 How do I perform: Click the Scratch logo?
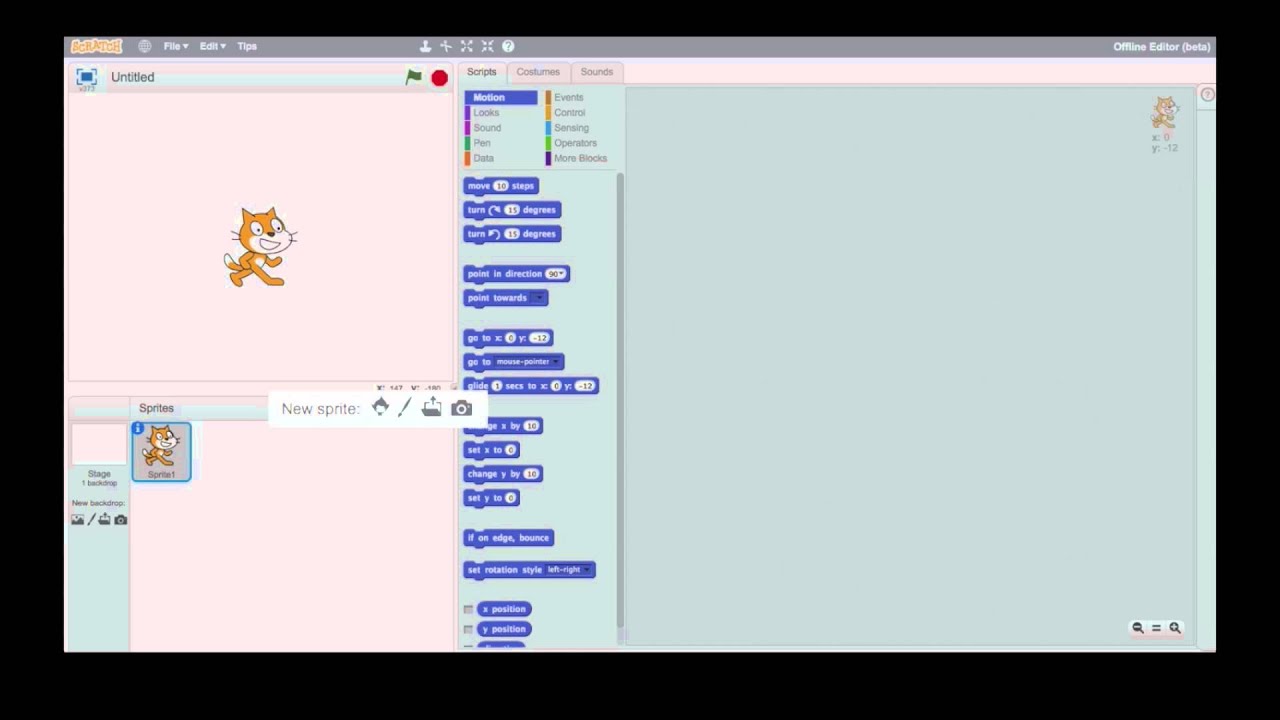tap(96, 46)
